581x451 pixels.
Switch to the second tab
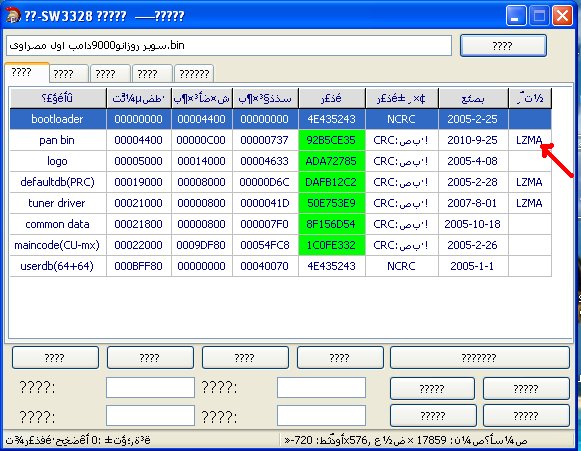[68, 73]
